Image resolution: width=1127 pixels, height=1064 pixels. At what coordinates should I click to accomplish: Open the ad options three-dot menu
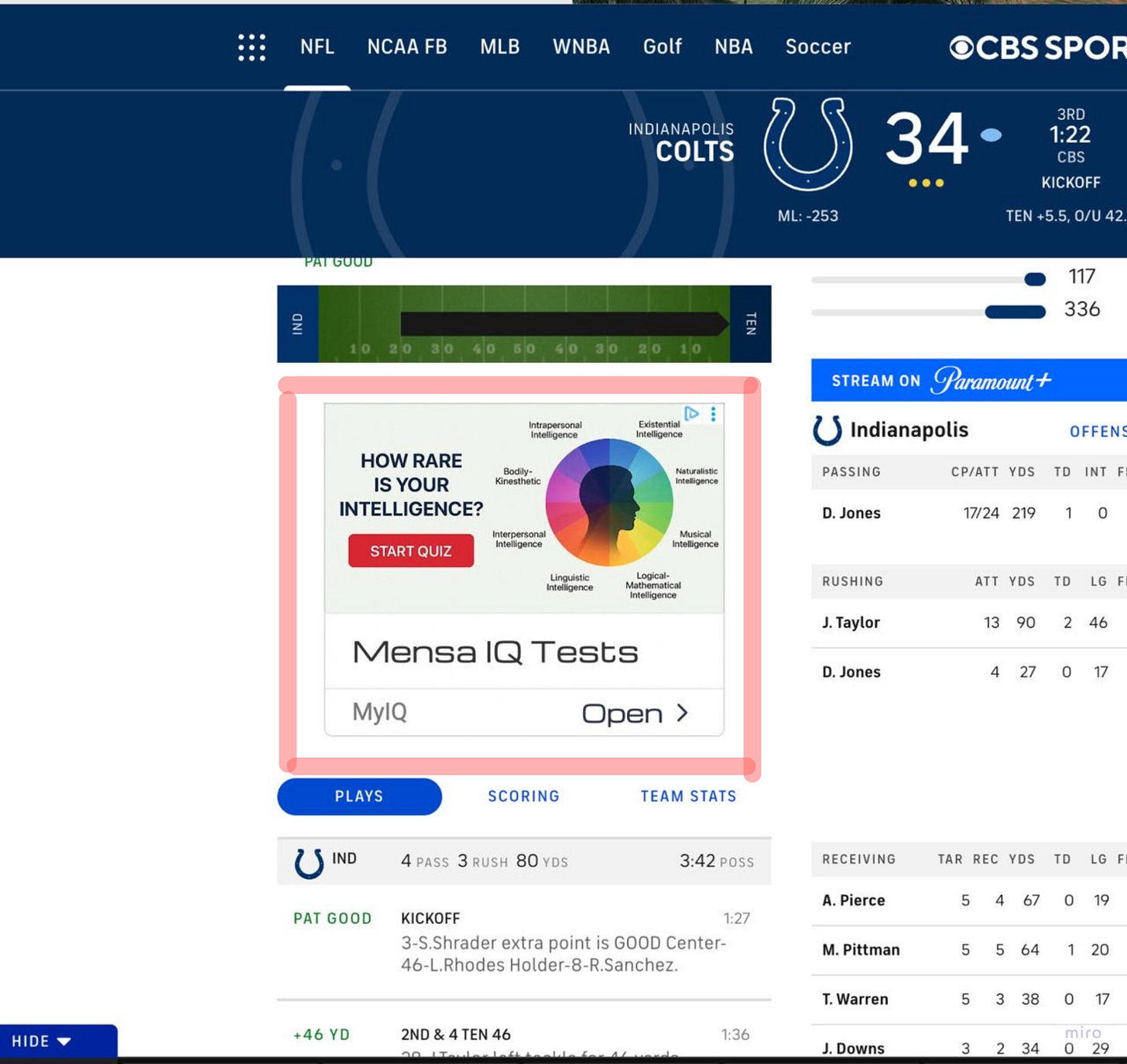pos(713,413)
